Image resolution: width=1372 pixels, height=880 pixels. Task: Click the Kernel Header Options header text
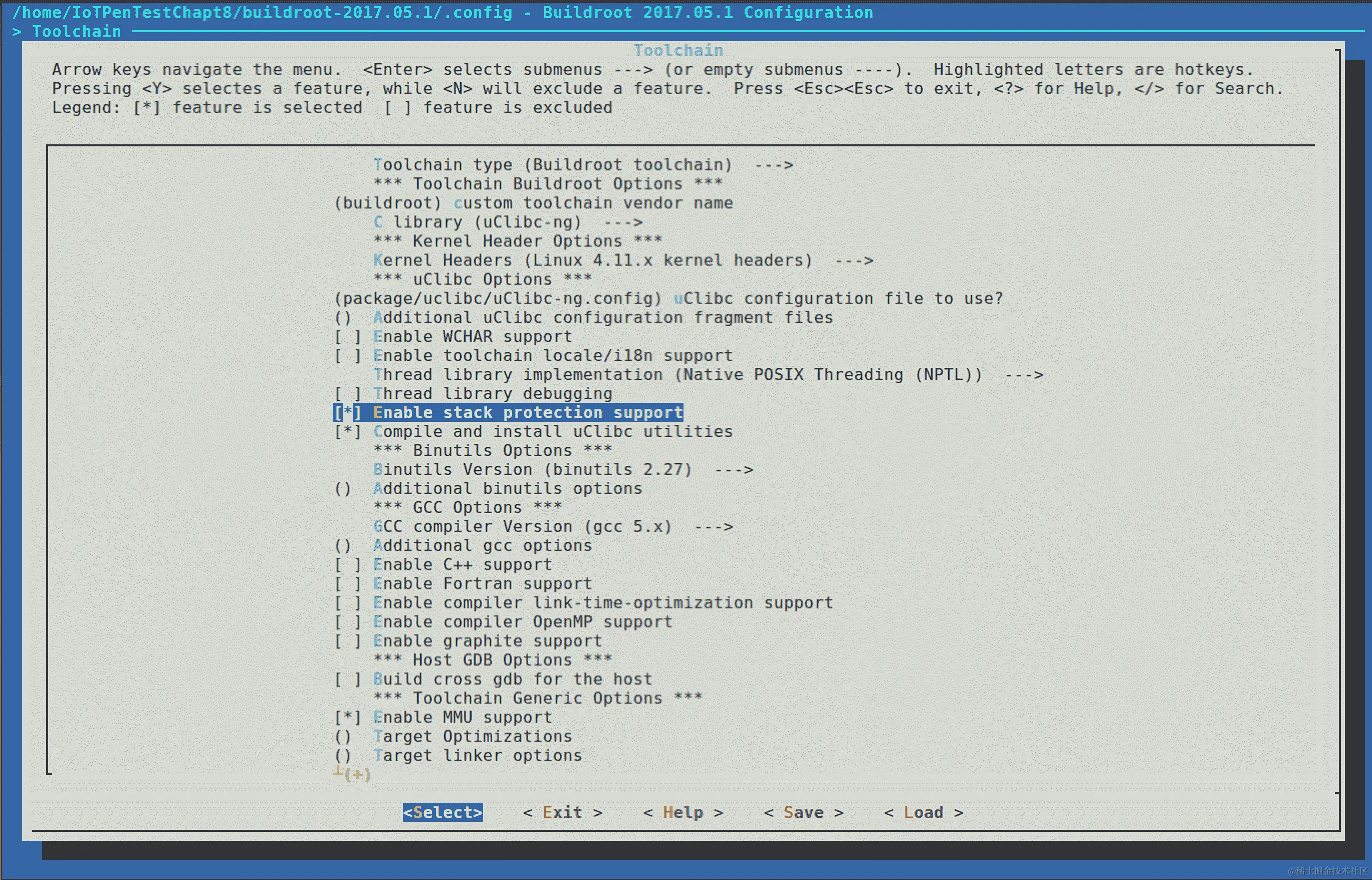(518, 241)
